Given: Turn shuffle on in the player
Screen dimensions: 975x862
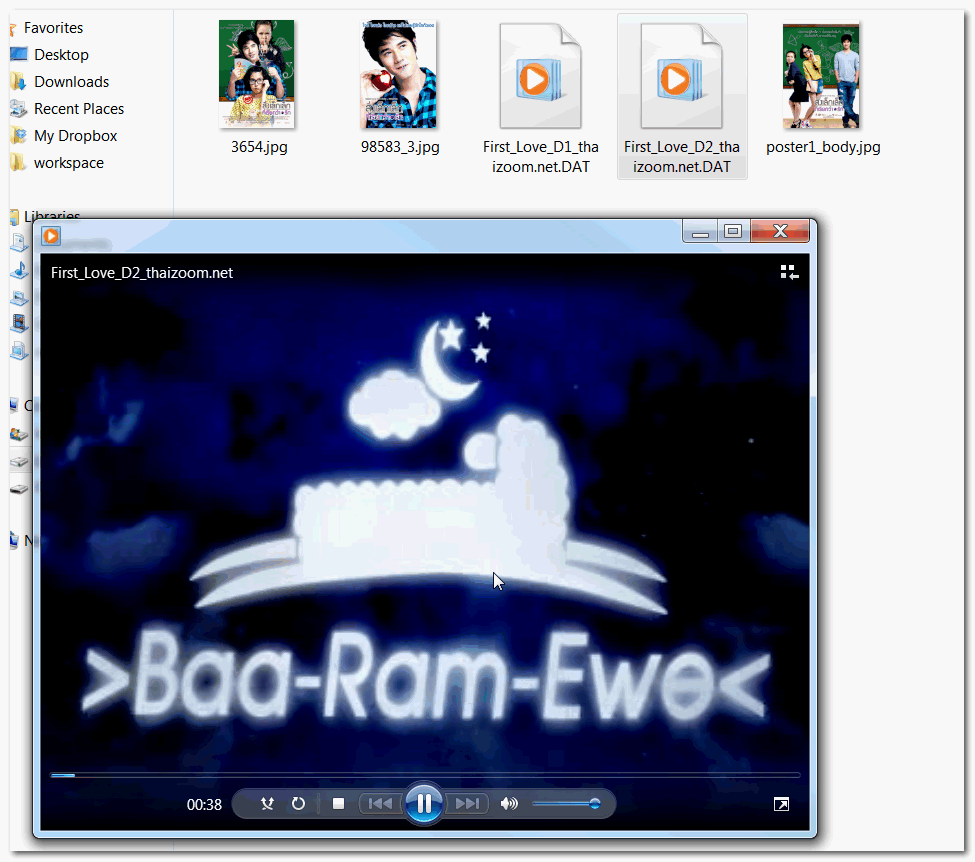Looking at the screenshot, I should point(267,804).
